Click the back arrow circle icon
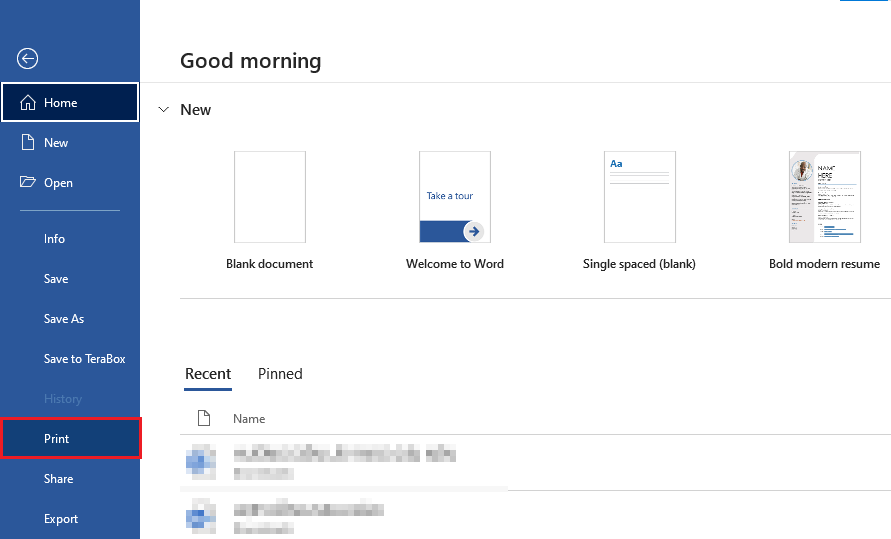Image resolution: width=891 pixels, height=539 pixels. 27,59
